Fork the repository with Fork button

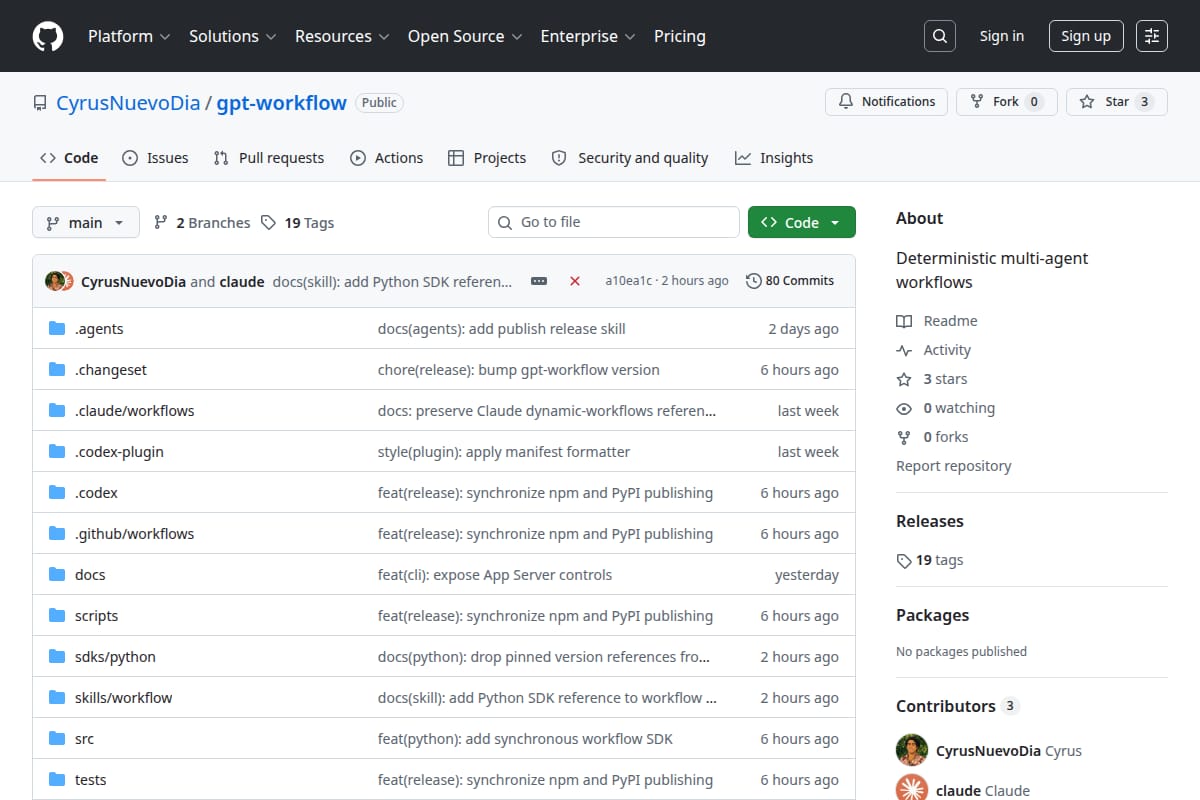1006,102
